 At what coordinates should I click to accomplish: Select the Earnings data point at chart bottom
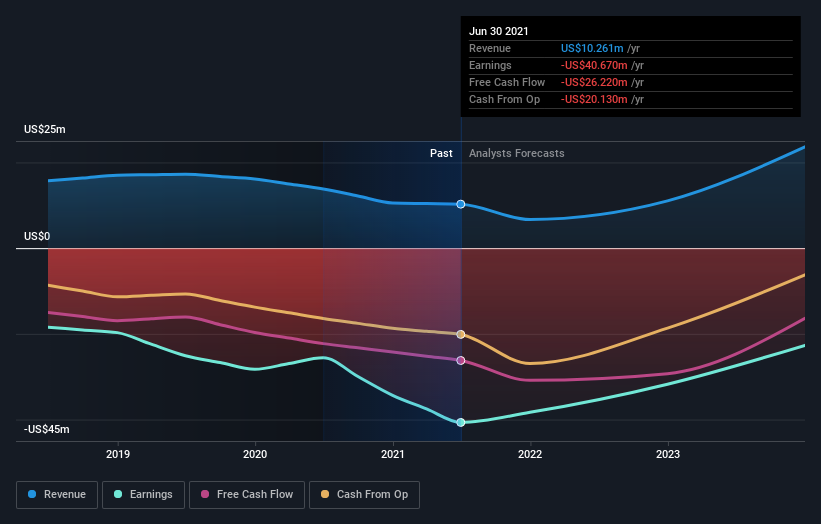point(461,422)
